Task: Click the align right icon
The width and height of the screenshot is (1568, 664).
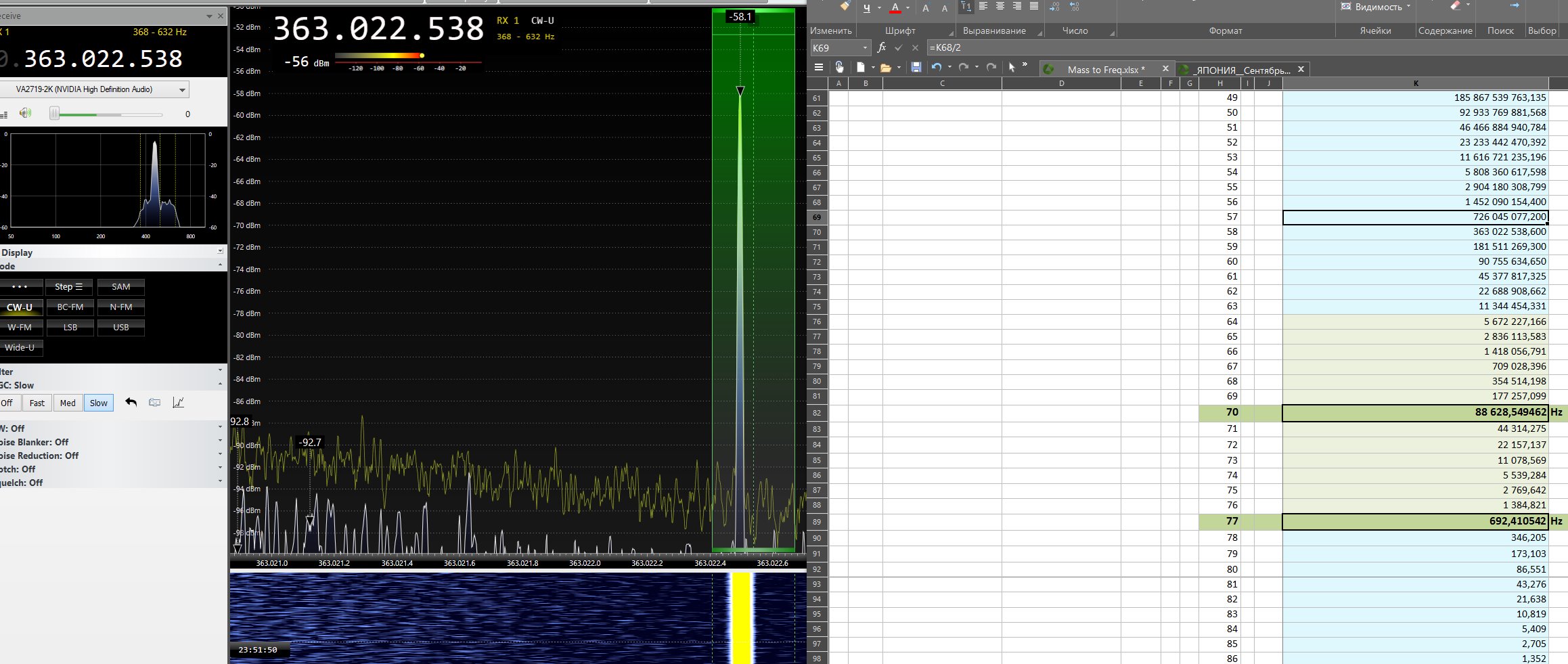Action: pyautogui.click(x=1017, y=6)
